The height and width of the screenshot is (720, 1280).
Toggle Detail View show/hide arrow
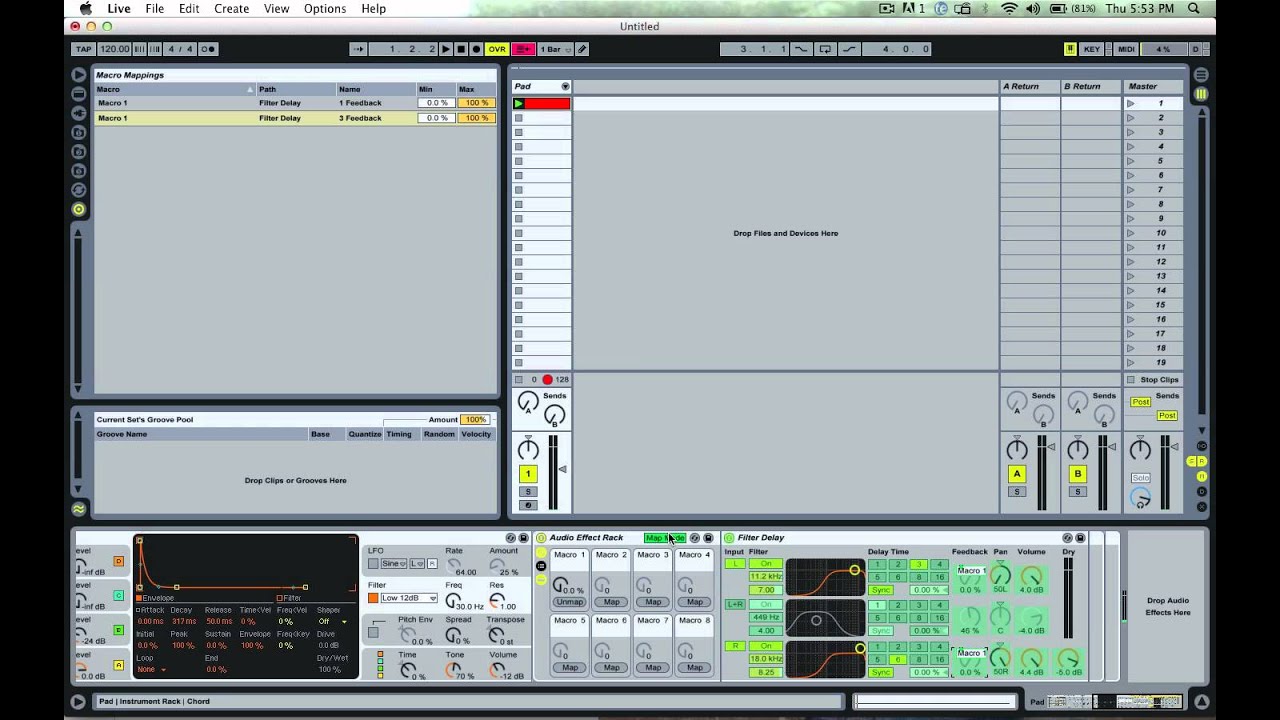pos(1202,702)
